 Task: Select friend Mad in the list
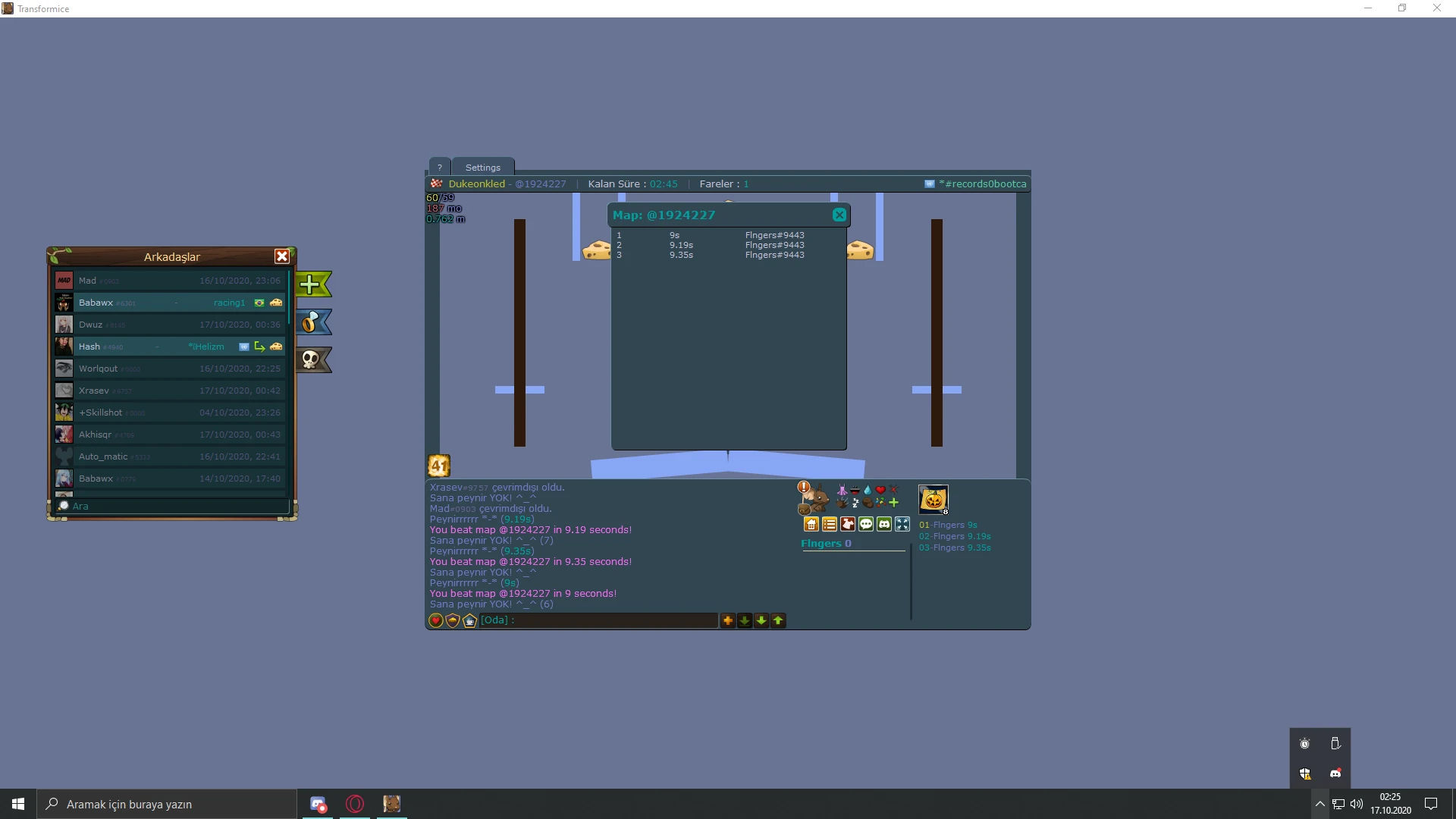pos(169,281)
